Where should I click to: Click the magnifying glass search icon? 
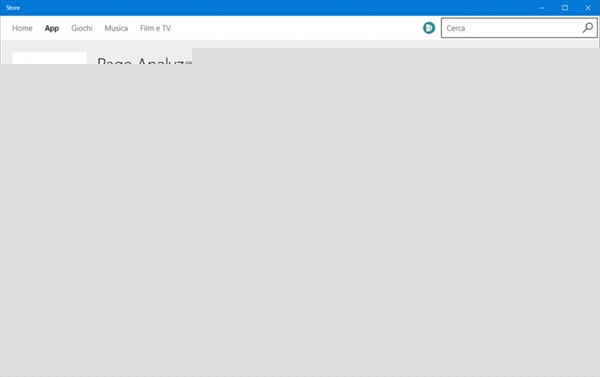pos(588,28)
